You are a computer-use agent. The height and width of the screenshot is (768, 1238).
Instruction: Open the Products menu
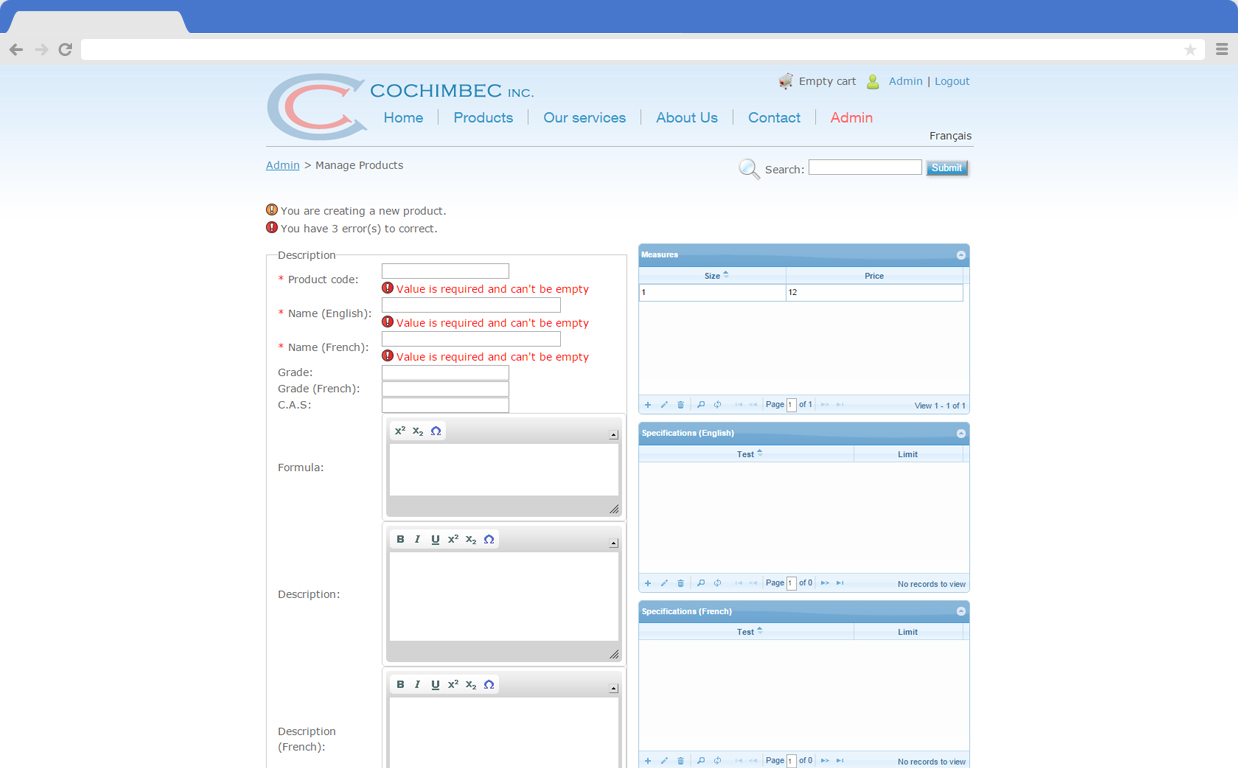tap(483, 117)
